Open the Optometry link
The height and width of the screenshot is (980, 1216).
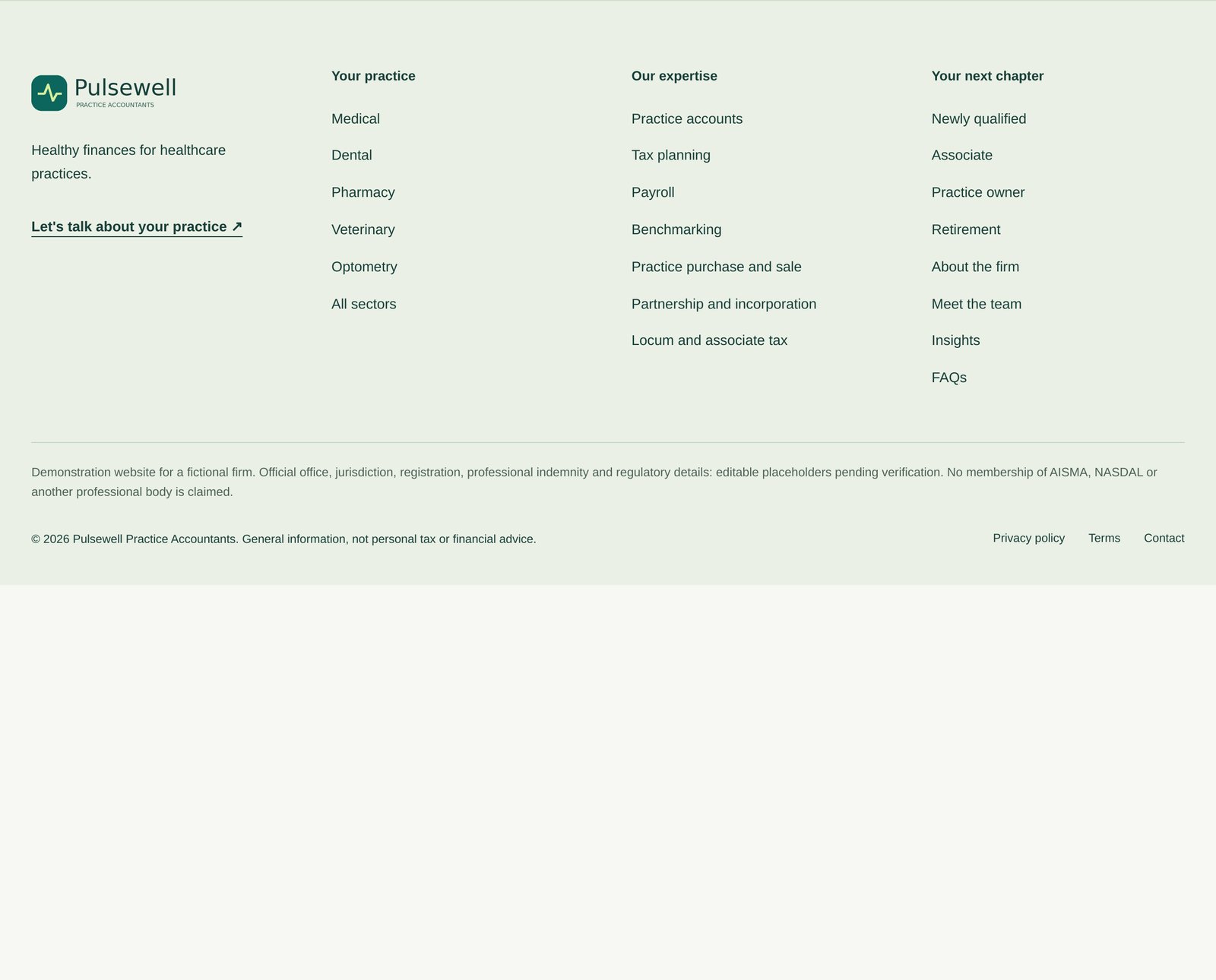tap(364, 267)
